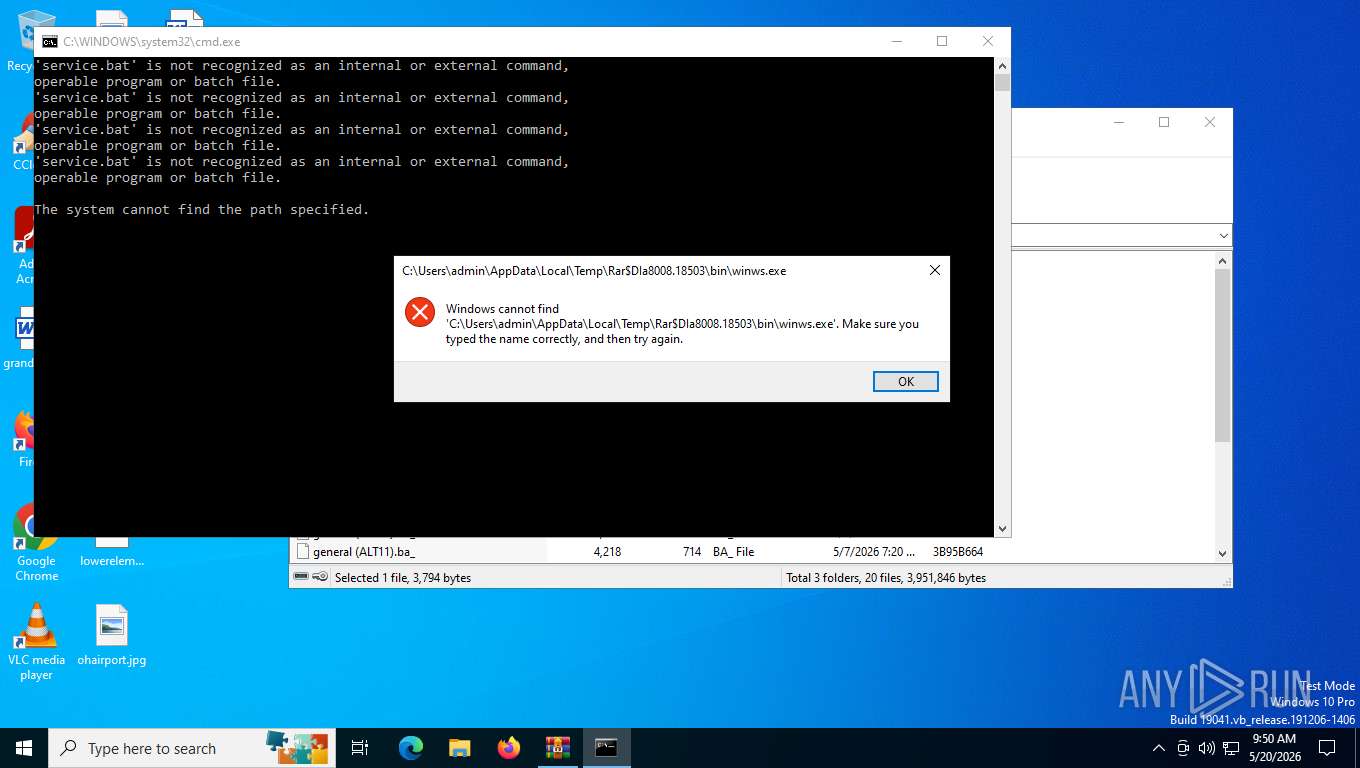The width and height of the screenshot is (1360, 768).
Task: Open taskbar clock showing 9:50 AM
Action: click(x=1274, y=748)
